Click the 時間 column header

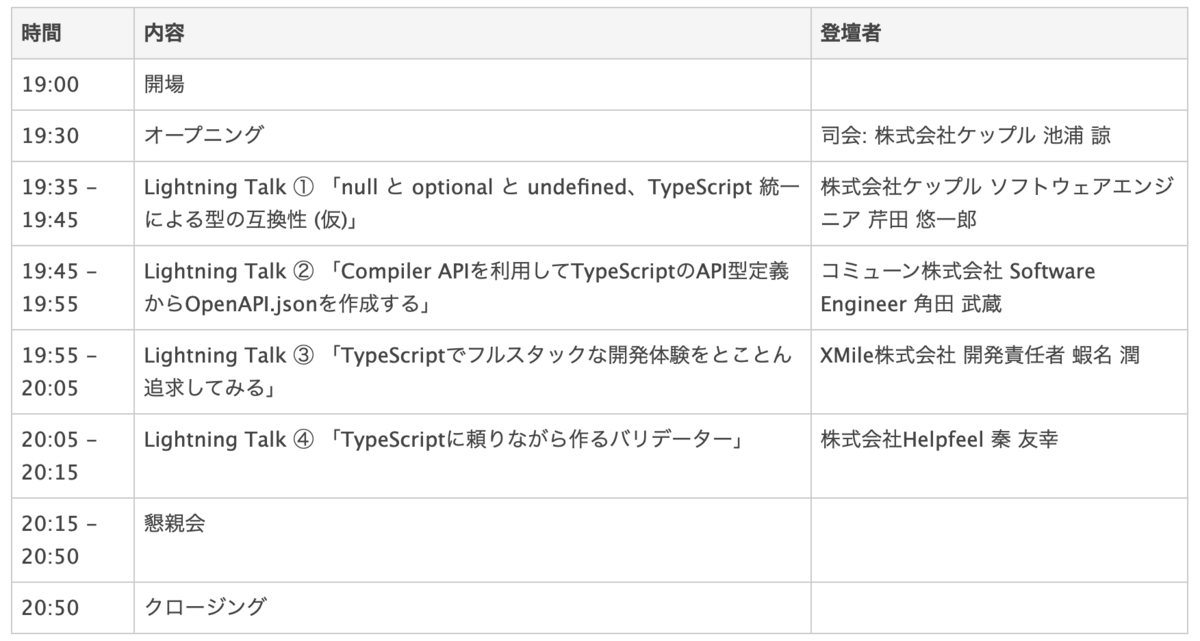pos(42,33)
